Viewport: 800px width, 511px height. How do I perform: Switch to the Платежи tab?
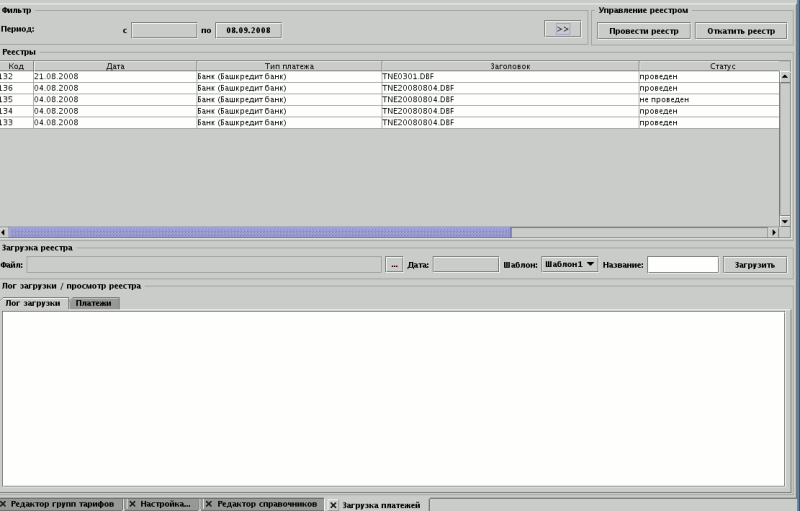tap(94, 303)
